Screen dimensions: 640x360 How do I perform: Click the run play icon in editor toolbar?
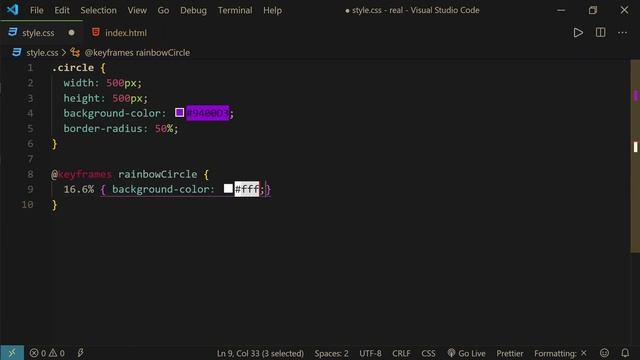coord(578,33)
